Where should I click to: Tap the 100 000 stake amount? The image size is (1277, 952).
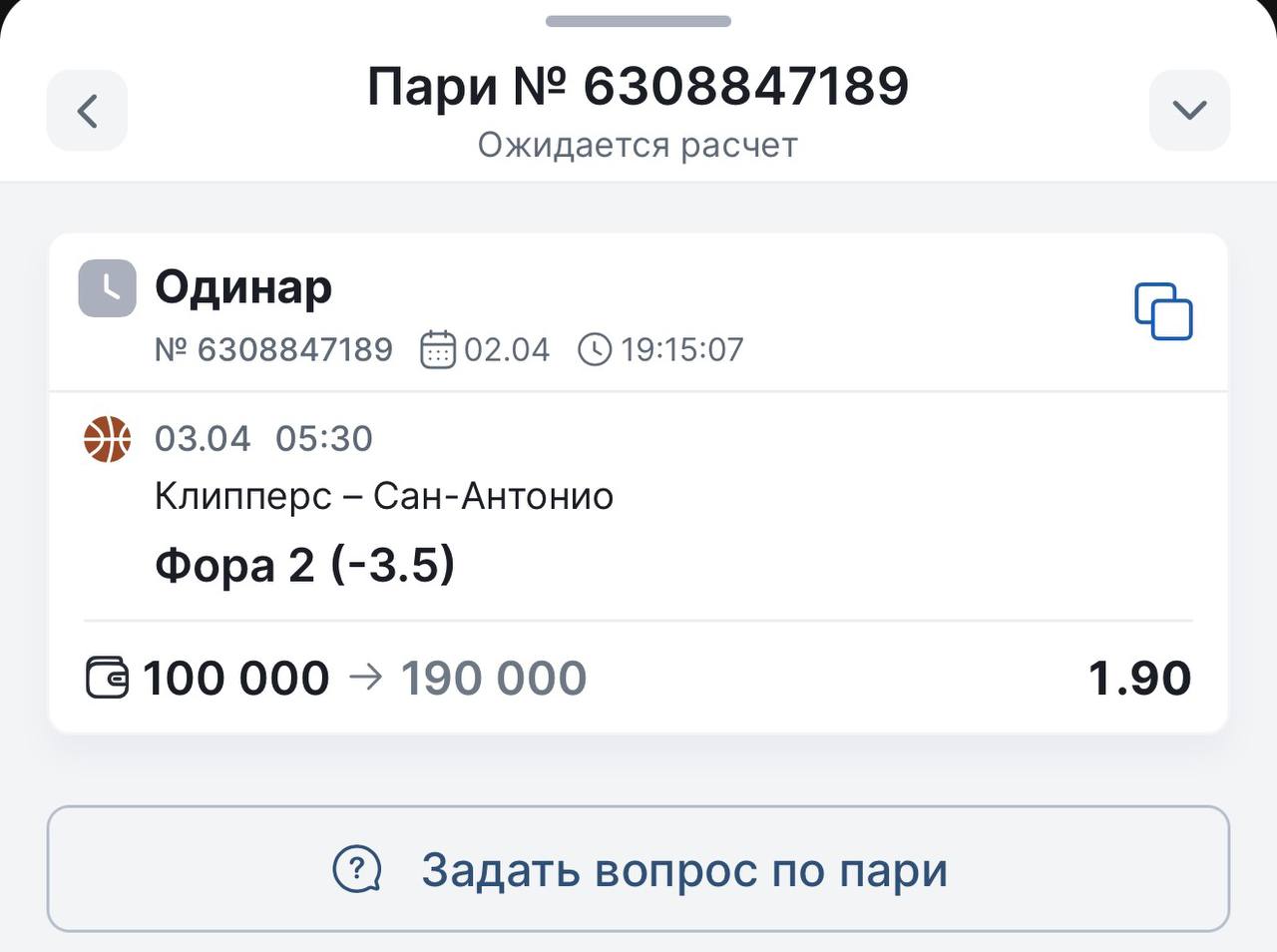(236, 679)
